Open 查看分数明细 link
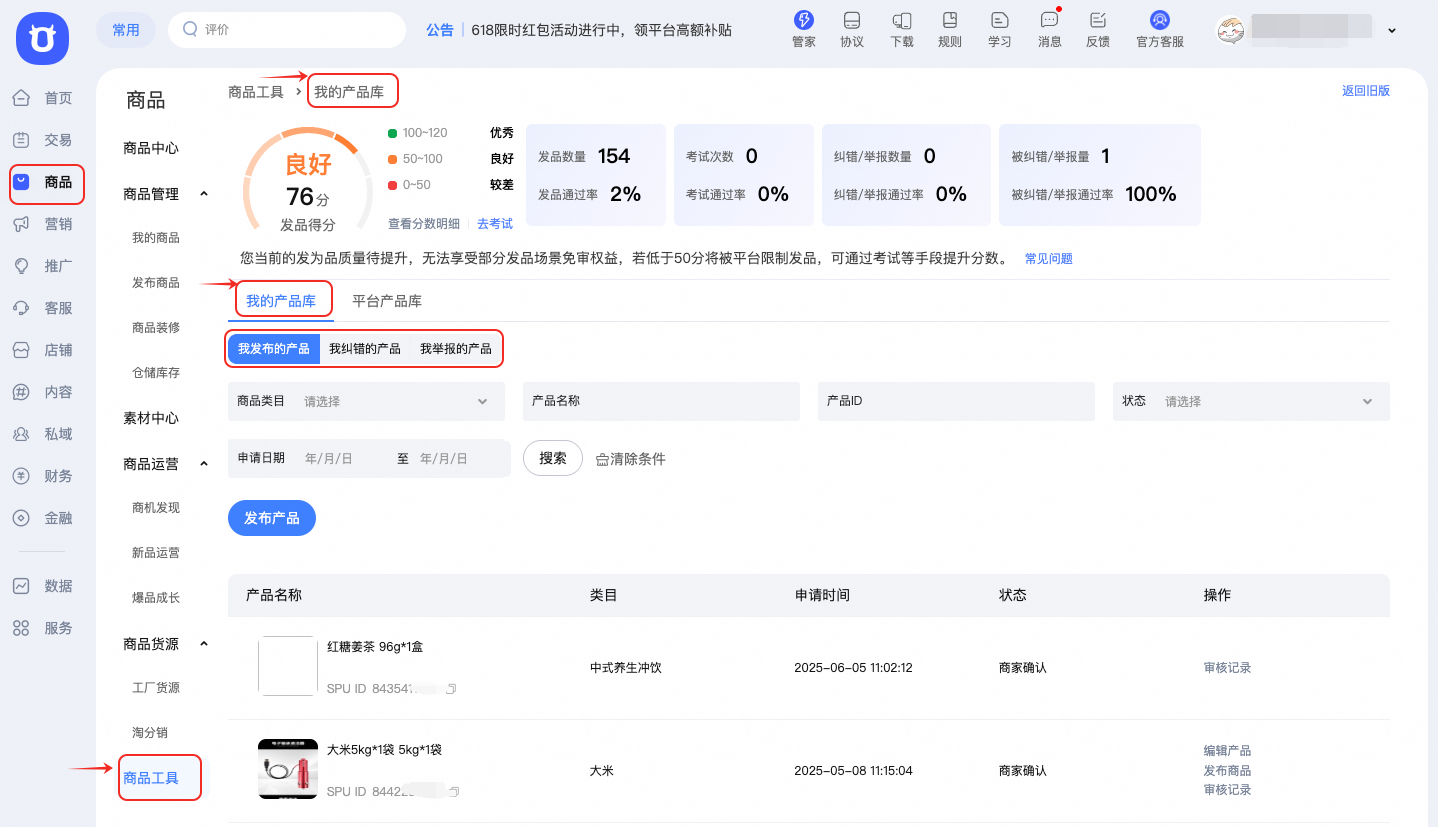The height and width of the screenshot is (827, 1438). 424,224
